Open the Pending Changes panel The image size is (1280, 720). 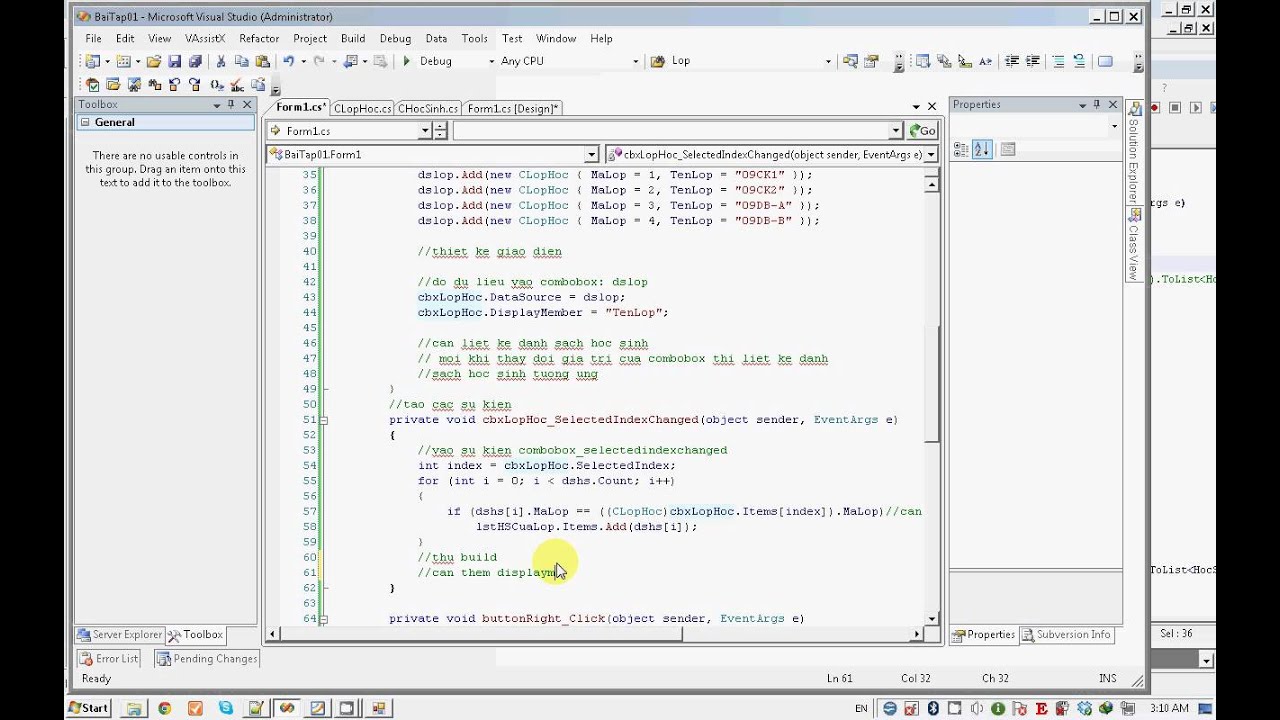pyautogui.click(x=208, y=659)
